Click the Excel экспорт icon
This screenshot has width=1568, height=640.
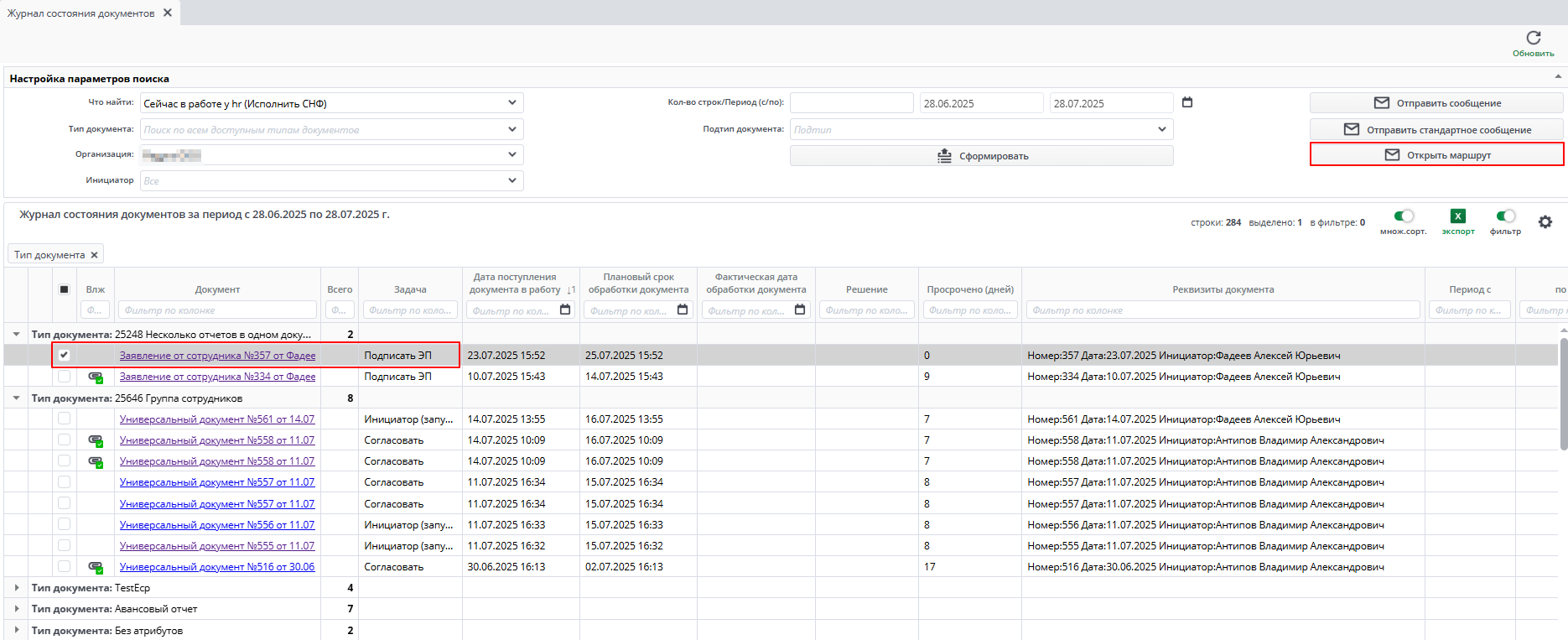tap(1458, 216)
